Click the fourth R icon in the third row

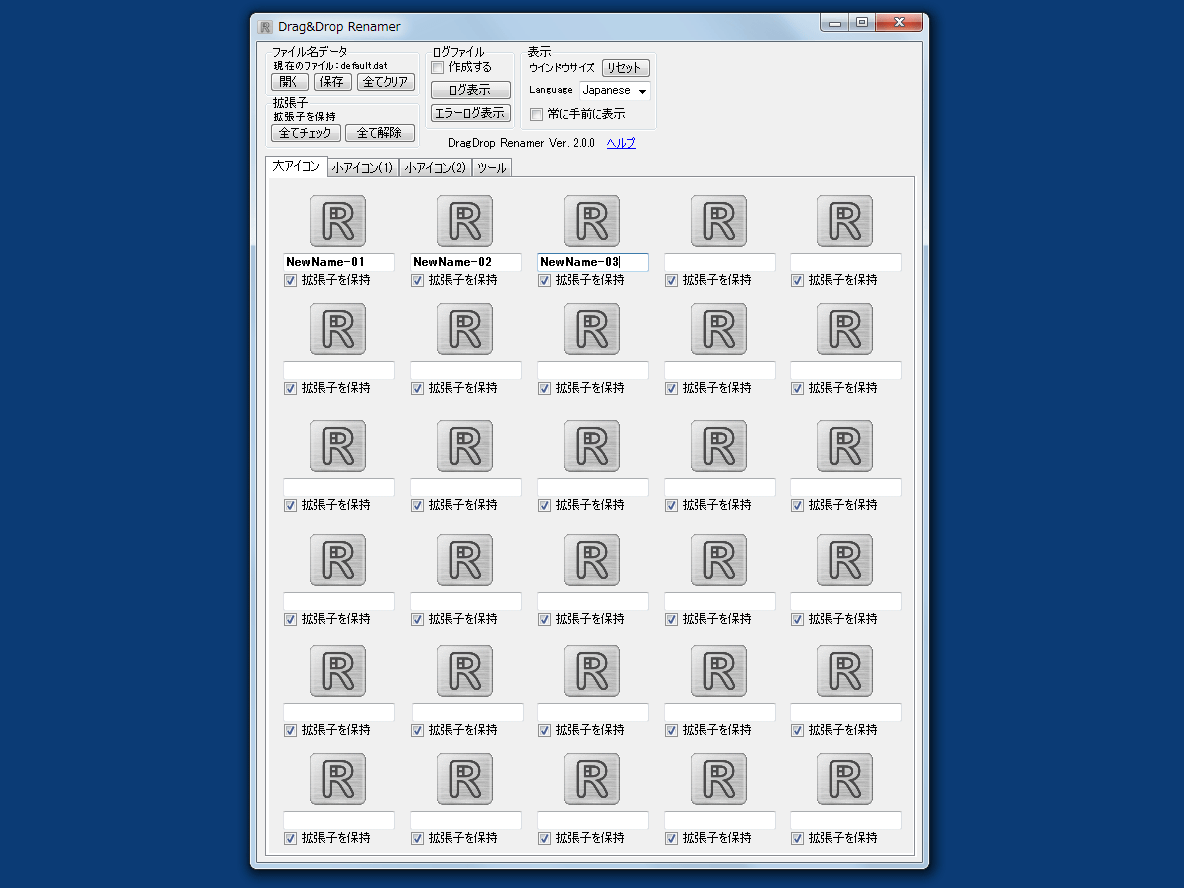pyautogui.click(x=718, y=446)
